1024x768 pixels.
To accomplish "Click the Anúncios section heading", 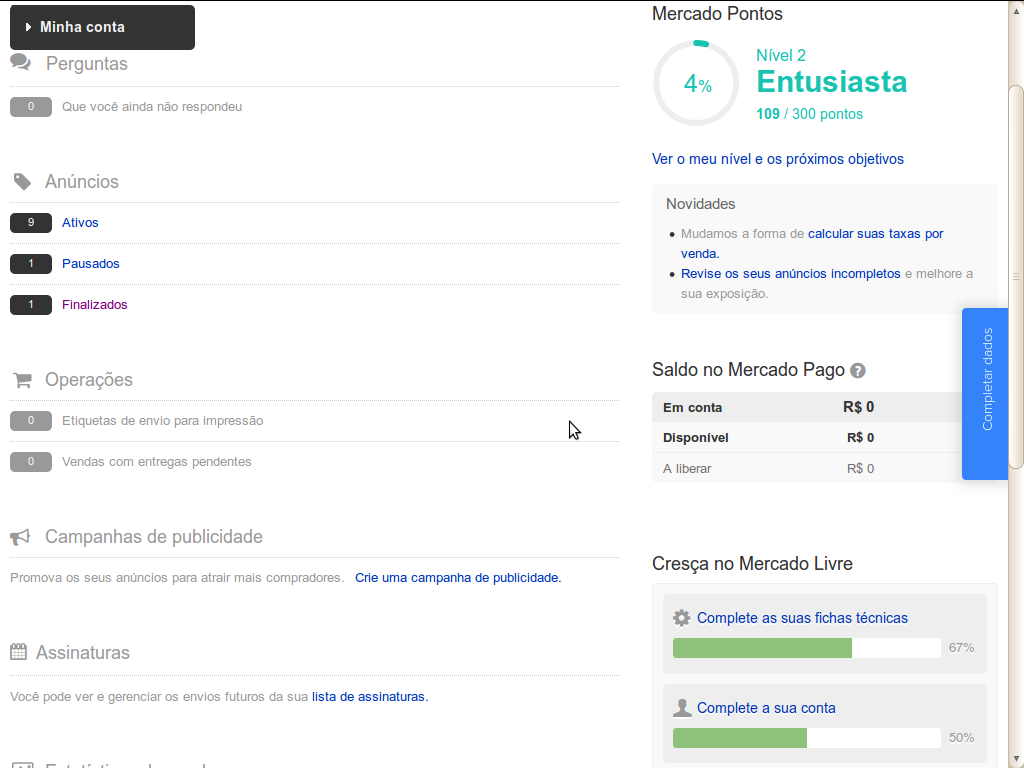I will [82, 182].
